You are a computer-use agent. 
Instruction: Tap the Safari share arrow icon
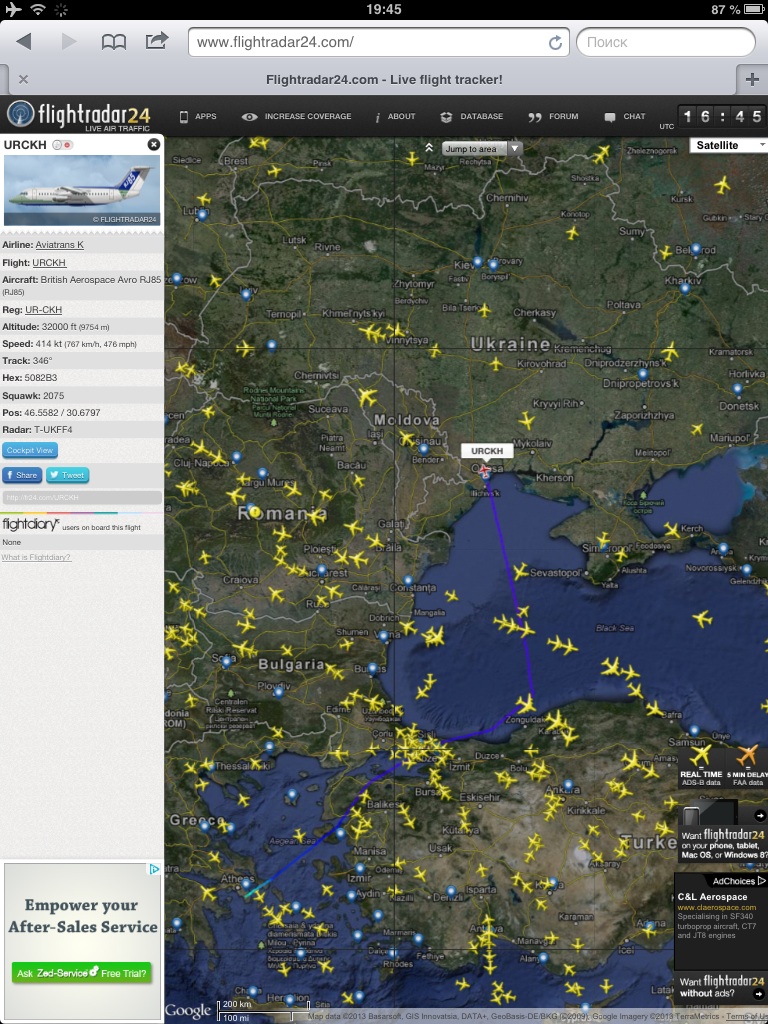coord(157,41)
